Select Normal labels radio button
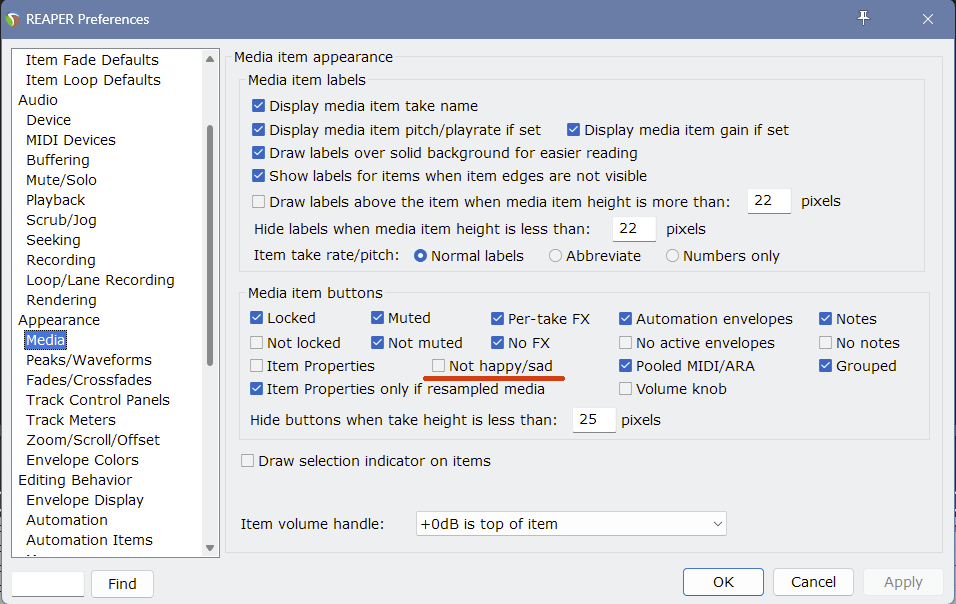Viewport: 956px width, 604px height. point(420,256)
